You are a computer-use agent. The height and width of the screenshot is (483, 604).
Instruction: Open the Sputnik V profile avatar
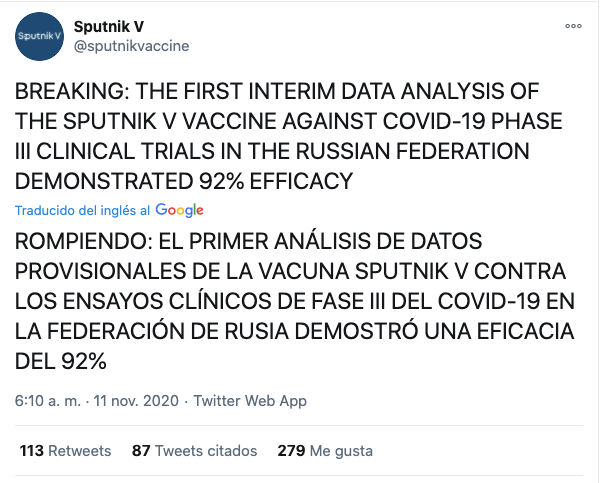(39, 36)
